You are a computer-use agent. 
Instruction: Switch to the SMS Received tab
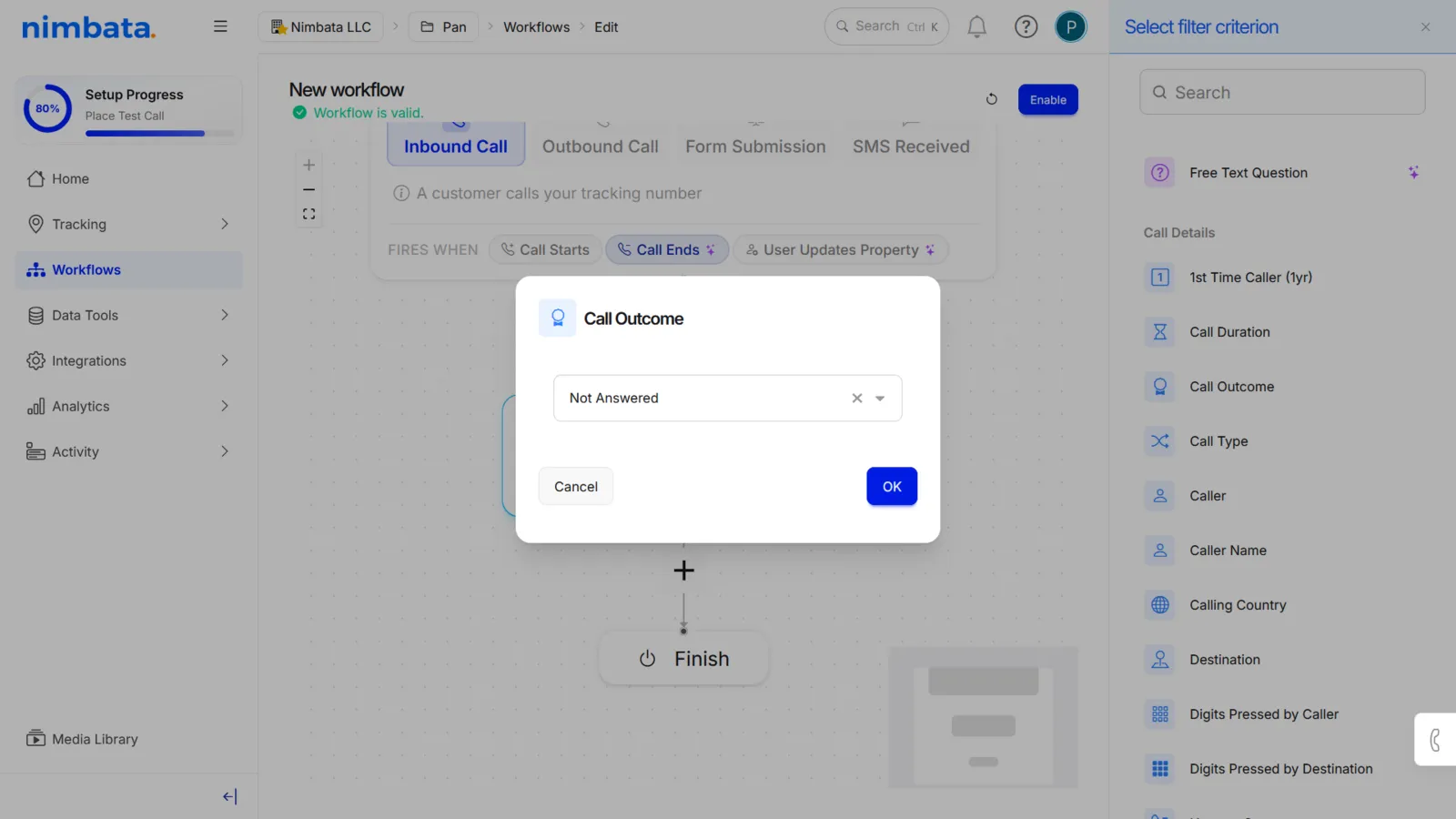[x=911, y=146]
